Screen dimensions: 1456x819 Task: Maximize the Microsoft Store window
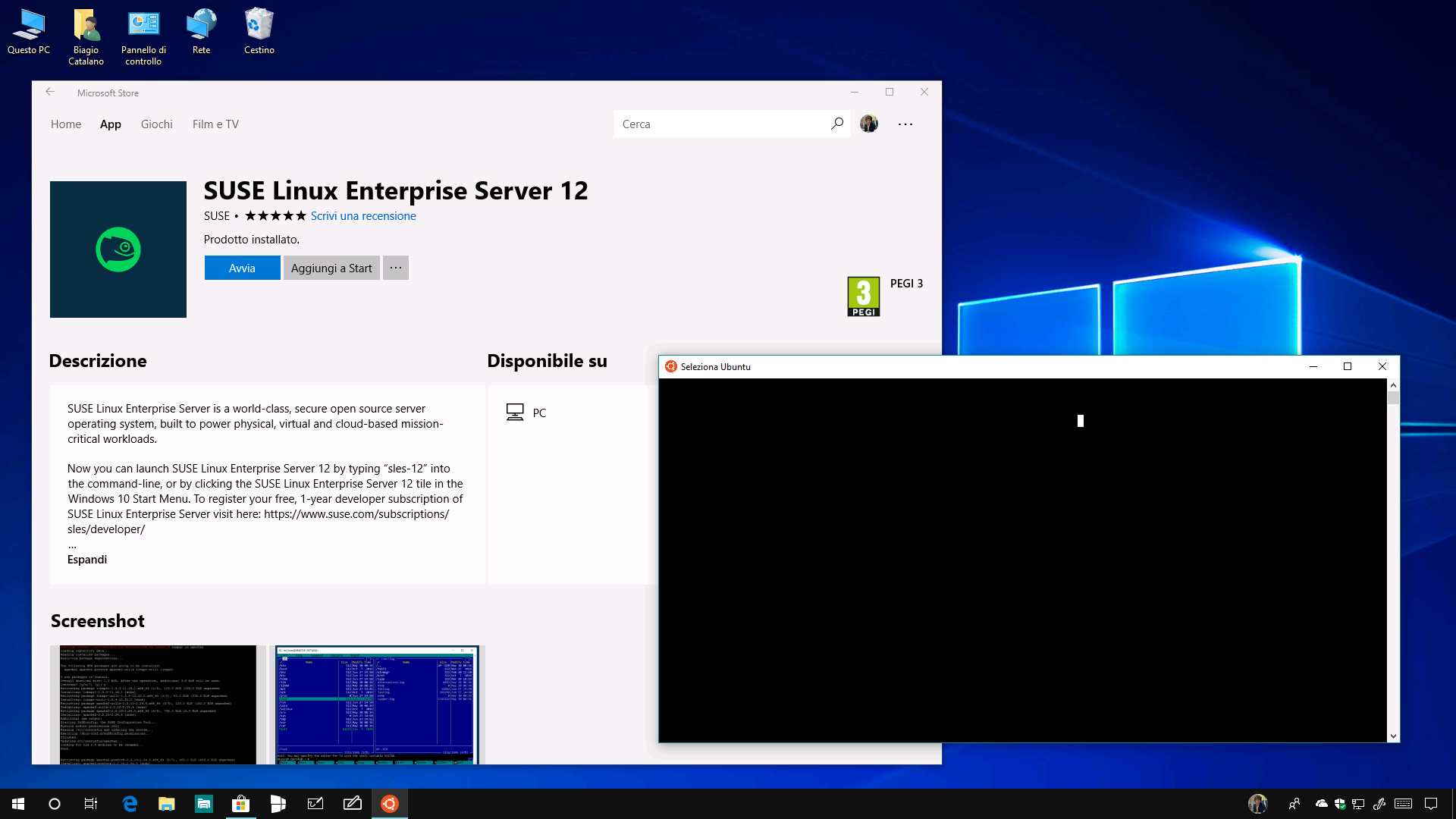(890, 93)
